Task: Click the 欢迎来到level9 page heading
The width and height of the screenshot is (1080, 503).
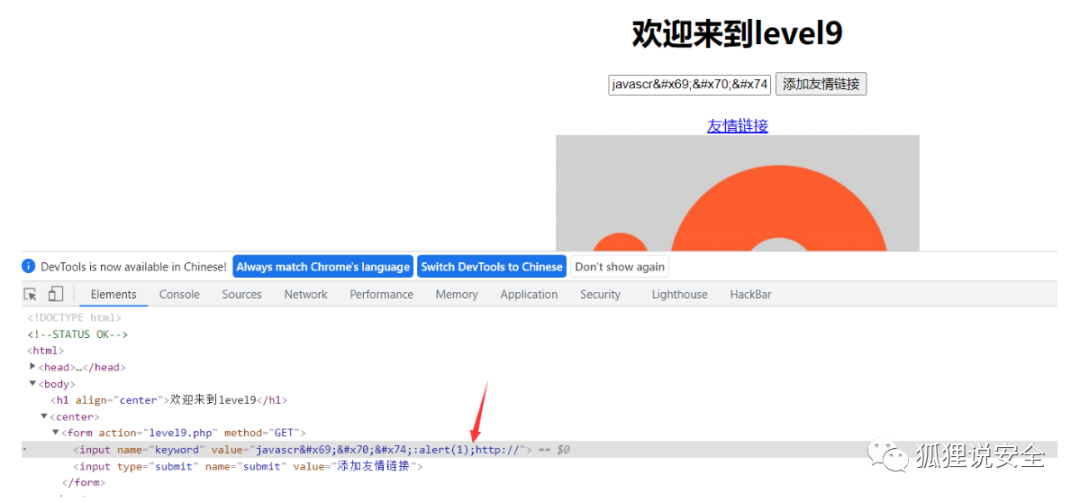Action: (737, 33)
